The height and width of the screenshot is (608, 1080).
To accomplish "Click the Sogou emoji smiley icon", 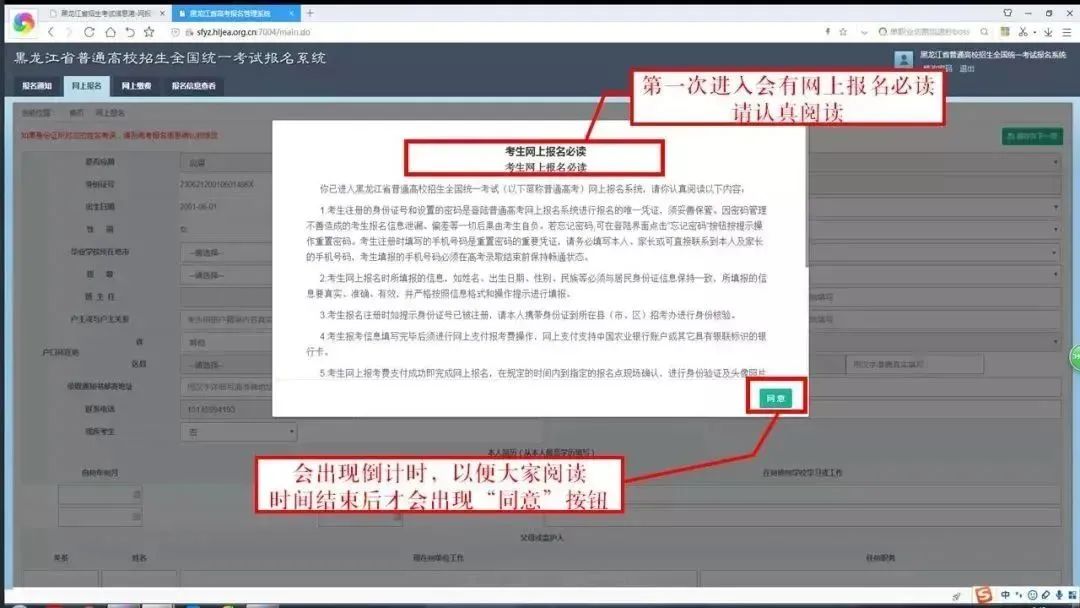I will point(1032,595).
